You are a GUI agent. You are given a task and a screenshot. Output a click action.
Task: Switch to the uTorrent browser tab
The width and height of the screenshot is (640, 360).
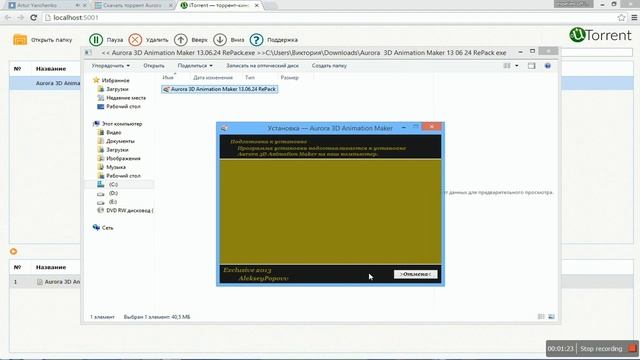tap(220, 5)
